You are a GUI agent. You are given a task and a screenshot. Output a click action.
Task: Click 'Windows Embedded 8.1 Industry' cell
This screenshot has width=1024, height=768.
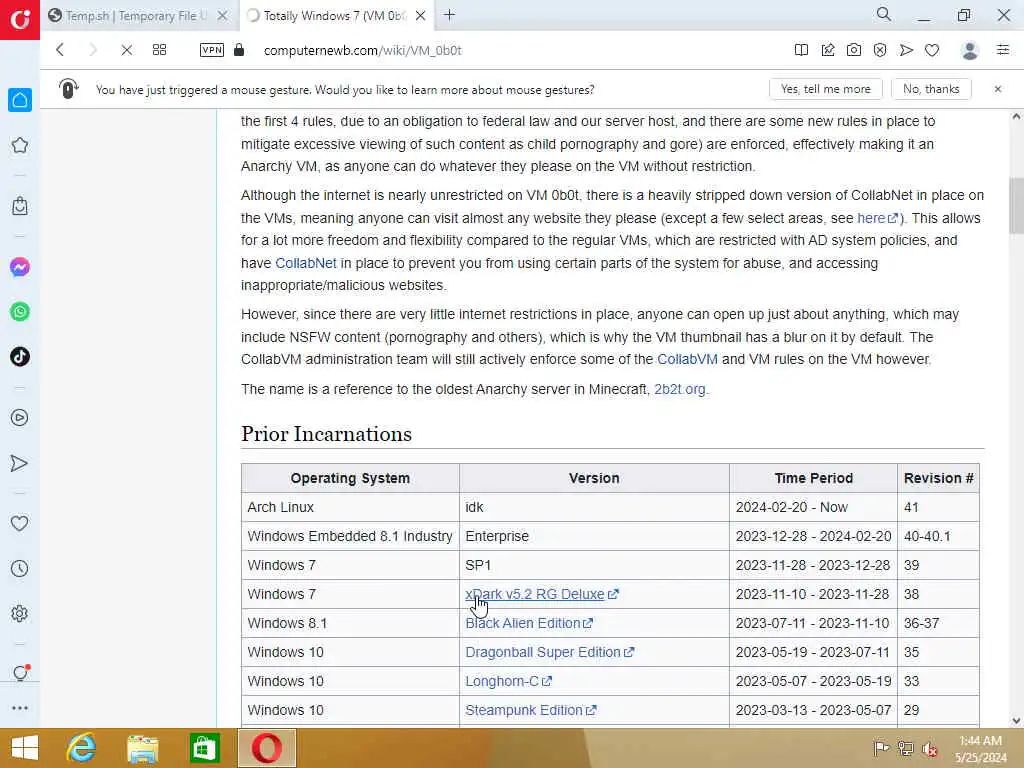pyautogui.click(x=350, y=536)
